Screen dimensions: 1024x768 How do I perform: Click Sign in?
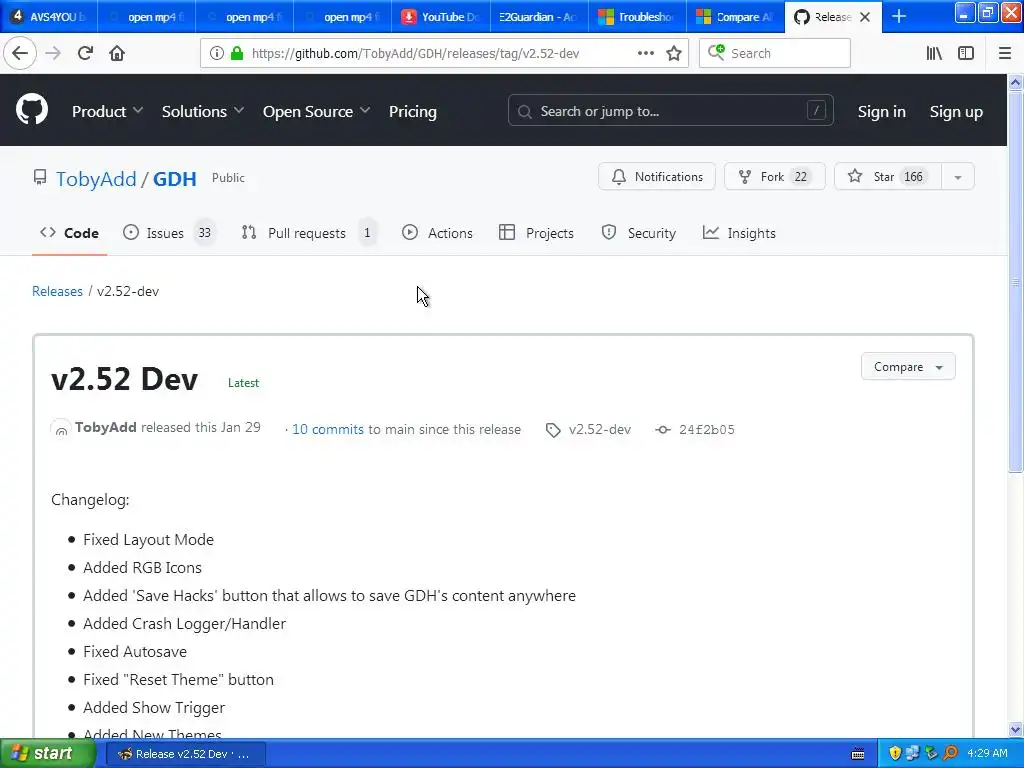click(x=882, y=112)
